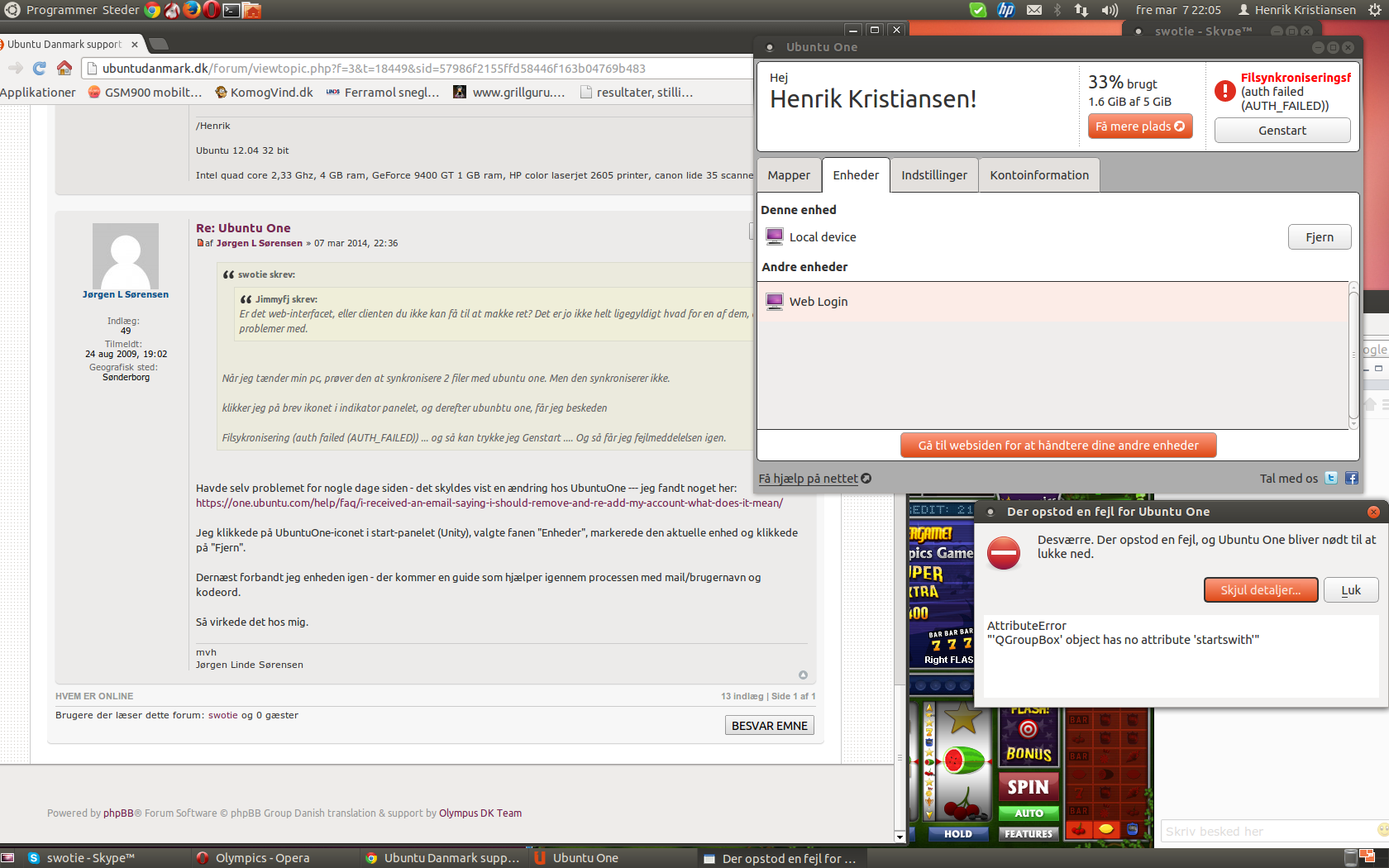Screen dimensions: 1389x868
Task: Open the Få hjælp på nettet link
Action: click(815, 479)
